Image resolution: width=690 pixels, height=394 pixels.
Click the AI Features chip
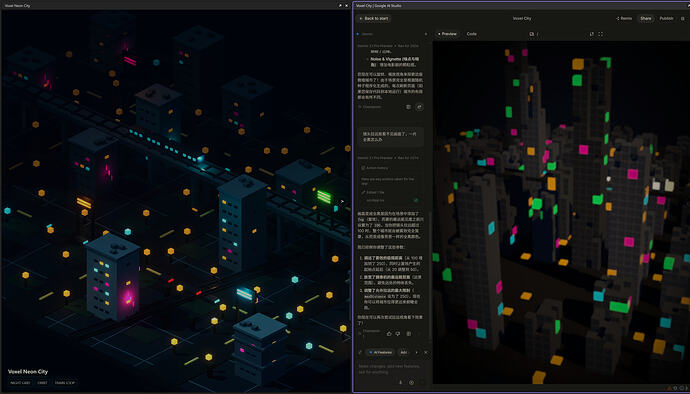[380, 353]
